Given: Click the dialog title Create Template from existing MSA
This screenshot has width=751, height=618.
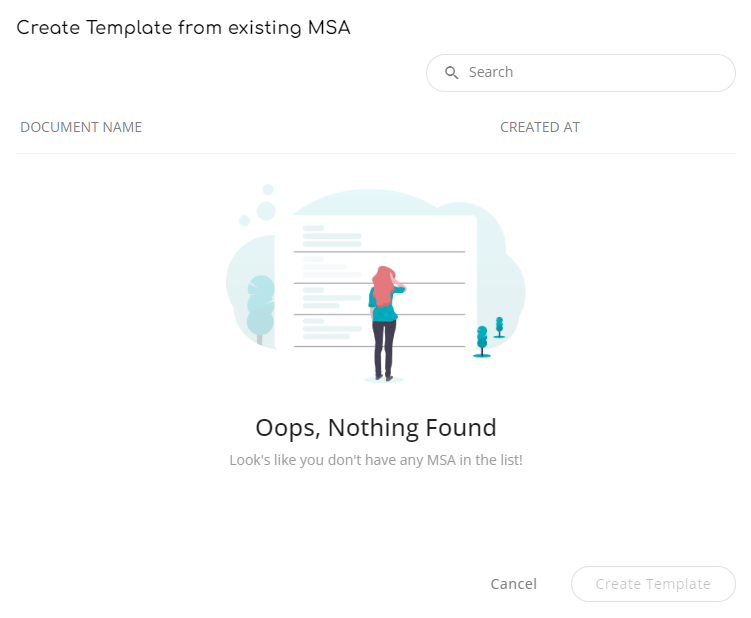Looking at the screenshot, I should point(183,28).
